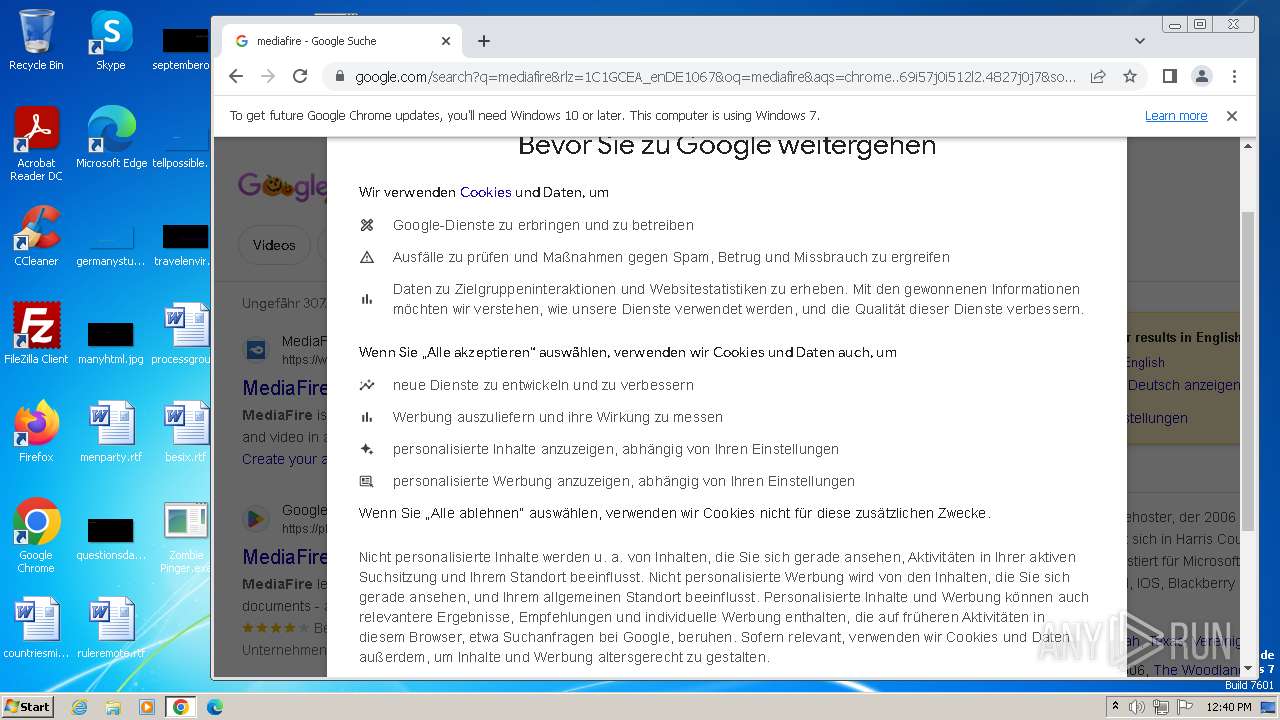Select menparty.rtf file on desktop
Viewport: 1280px width, 720px height.
111,431
